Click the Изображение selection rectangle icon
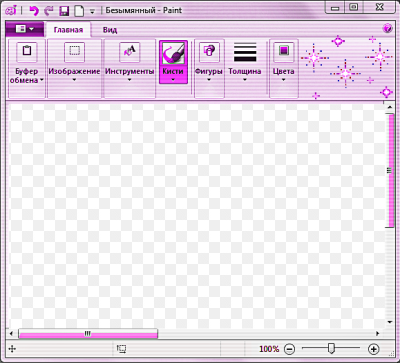Screen dimensions: 400x363 click(x=74, y=52)
